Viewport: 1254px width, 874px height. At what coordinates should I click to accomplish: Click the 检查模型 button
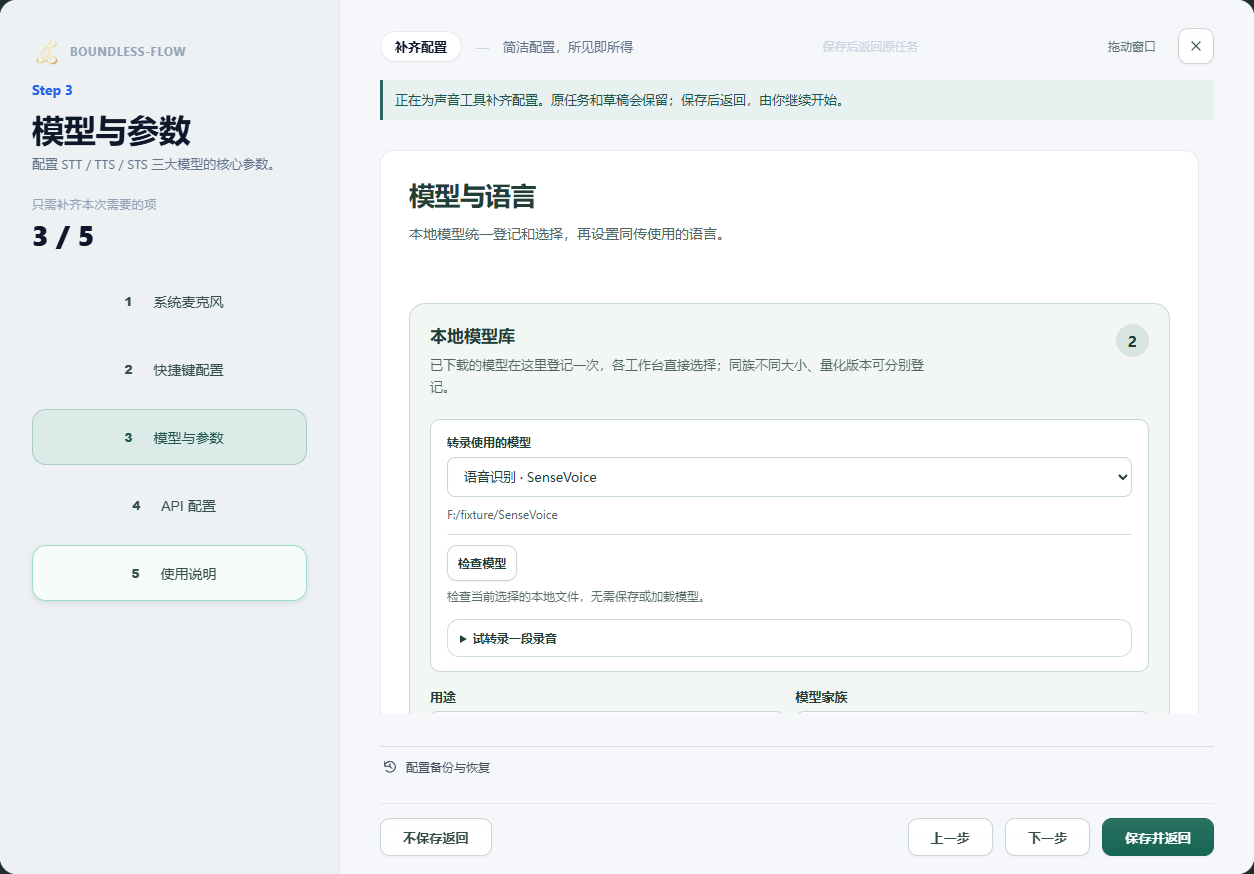point(482,563)
